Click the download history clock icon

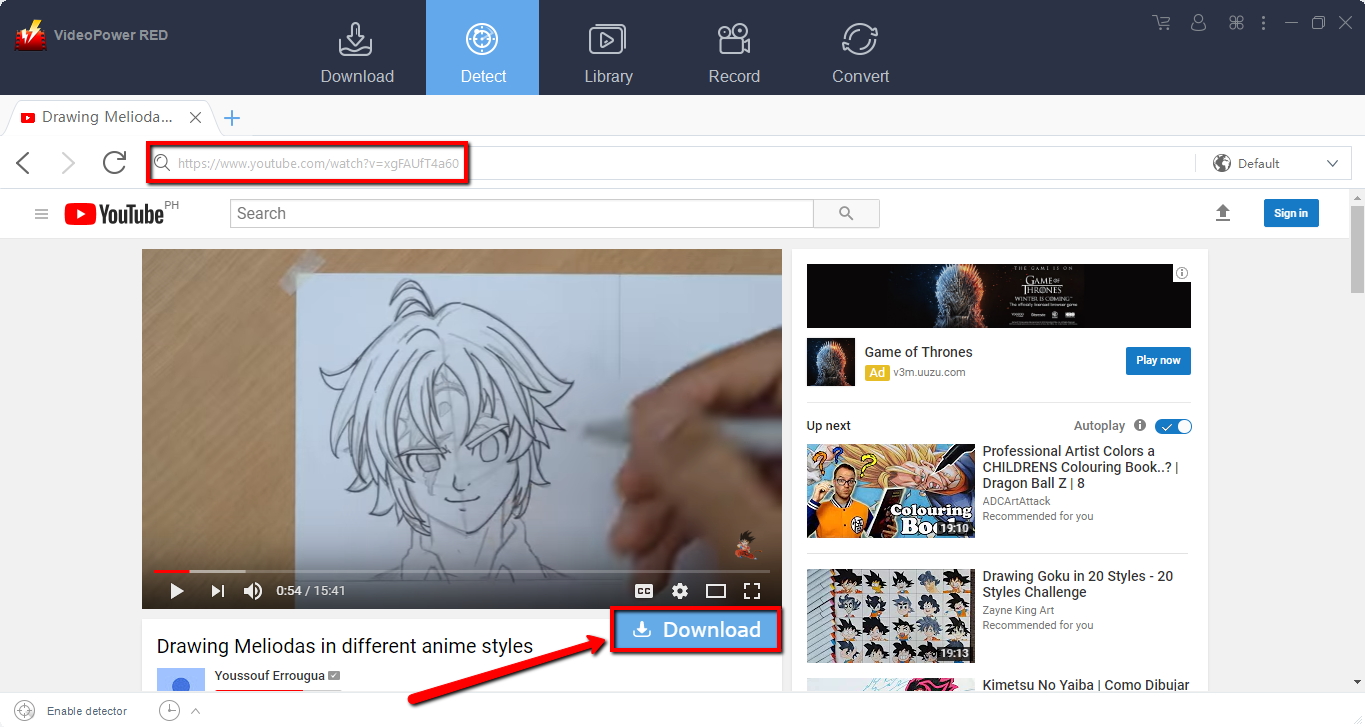tap(169, 711)
